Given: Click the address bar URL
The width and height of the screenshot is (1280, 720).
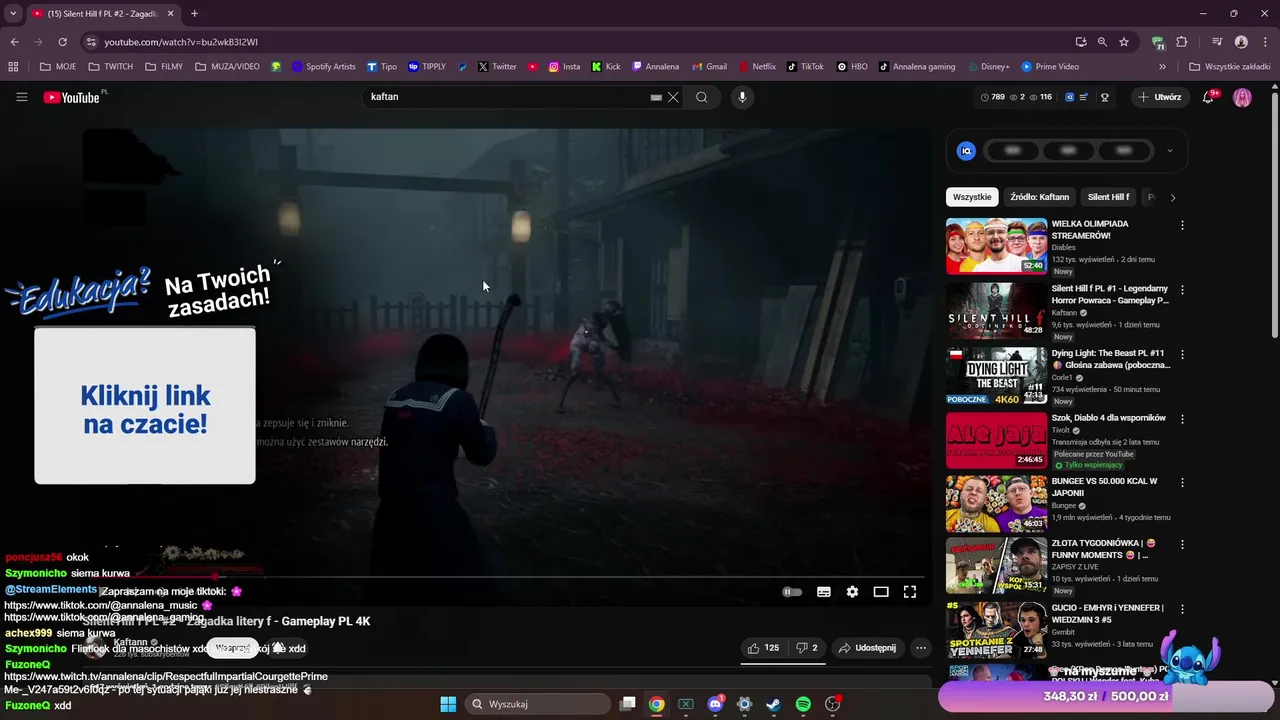Looking at the screenshot, I should (x=181, y=42).
